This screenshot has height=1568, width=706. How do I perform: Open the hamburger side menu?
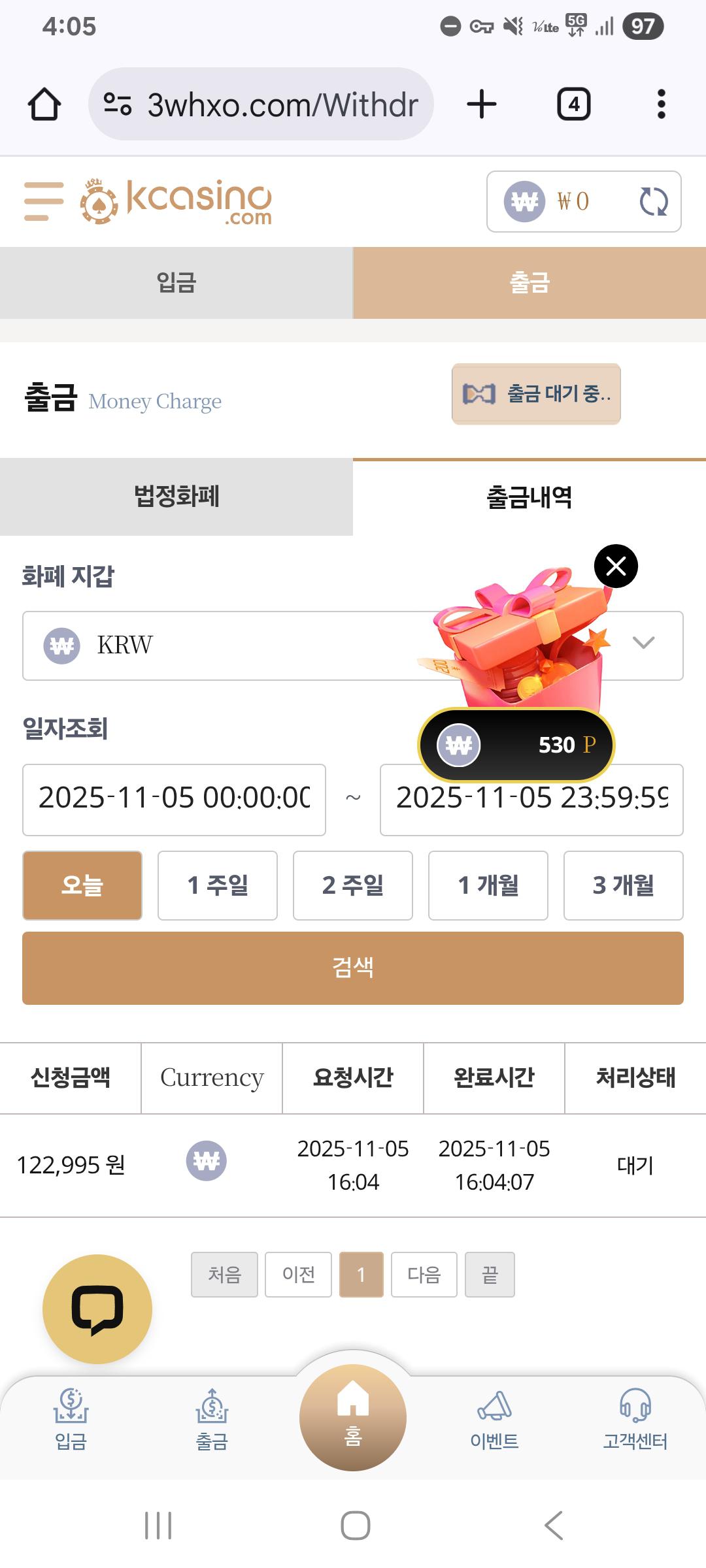tap(44, 201)
